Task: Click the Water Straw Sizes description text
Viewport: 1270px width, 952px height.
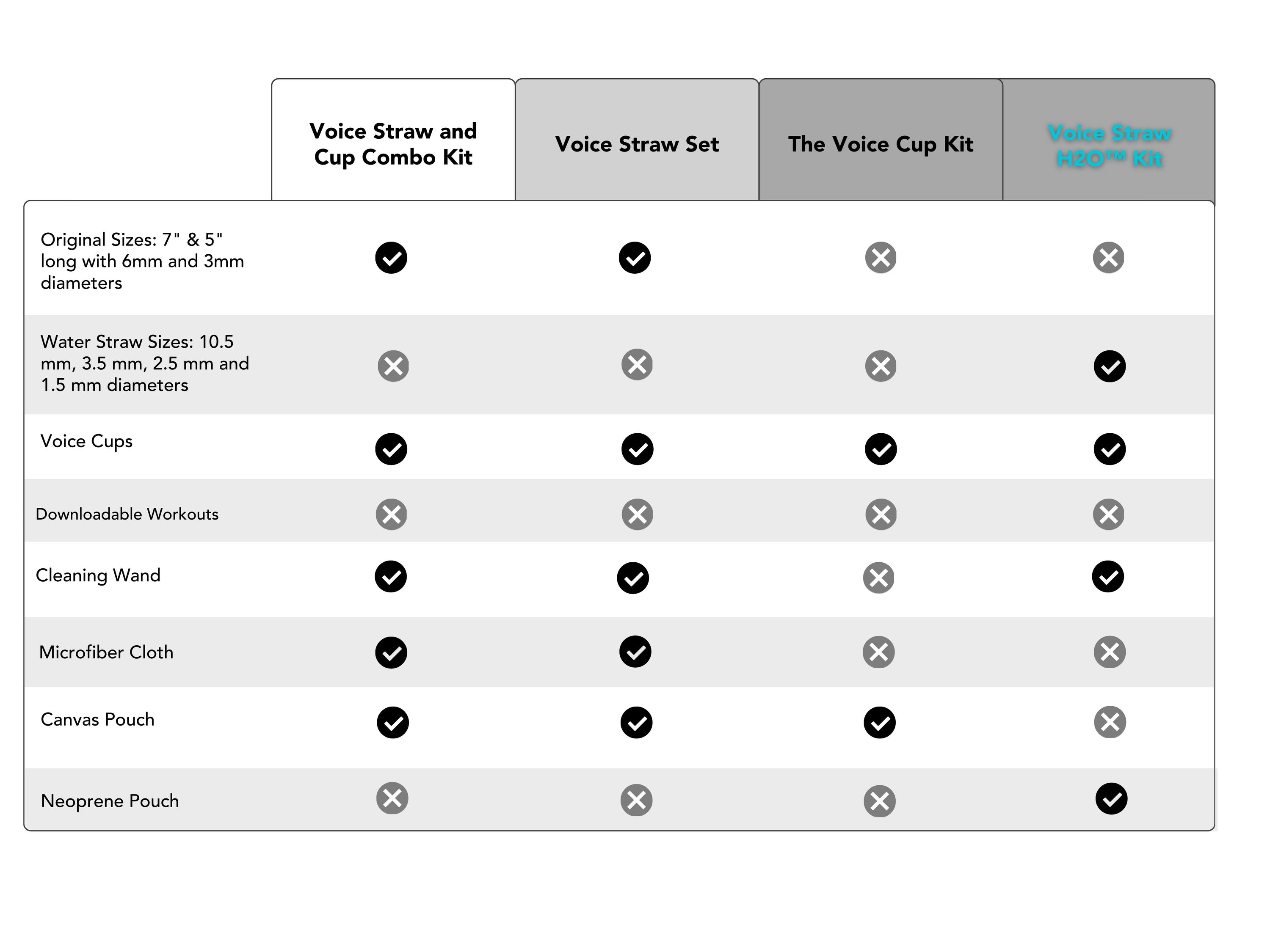Action: click(x=145, y=363)
